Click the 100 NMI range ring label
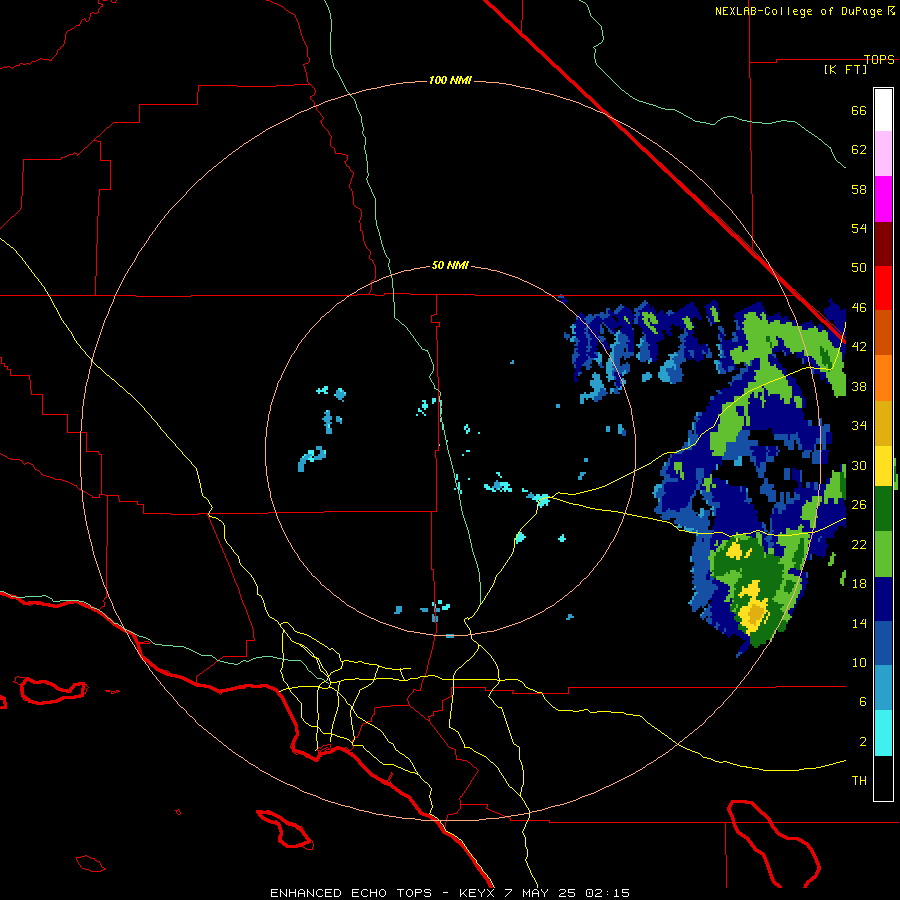The height and width of the screenshot is (900, 900). point(450,80)
